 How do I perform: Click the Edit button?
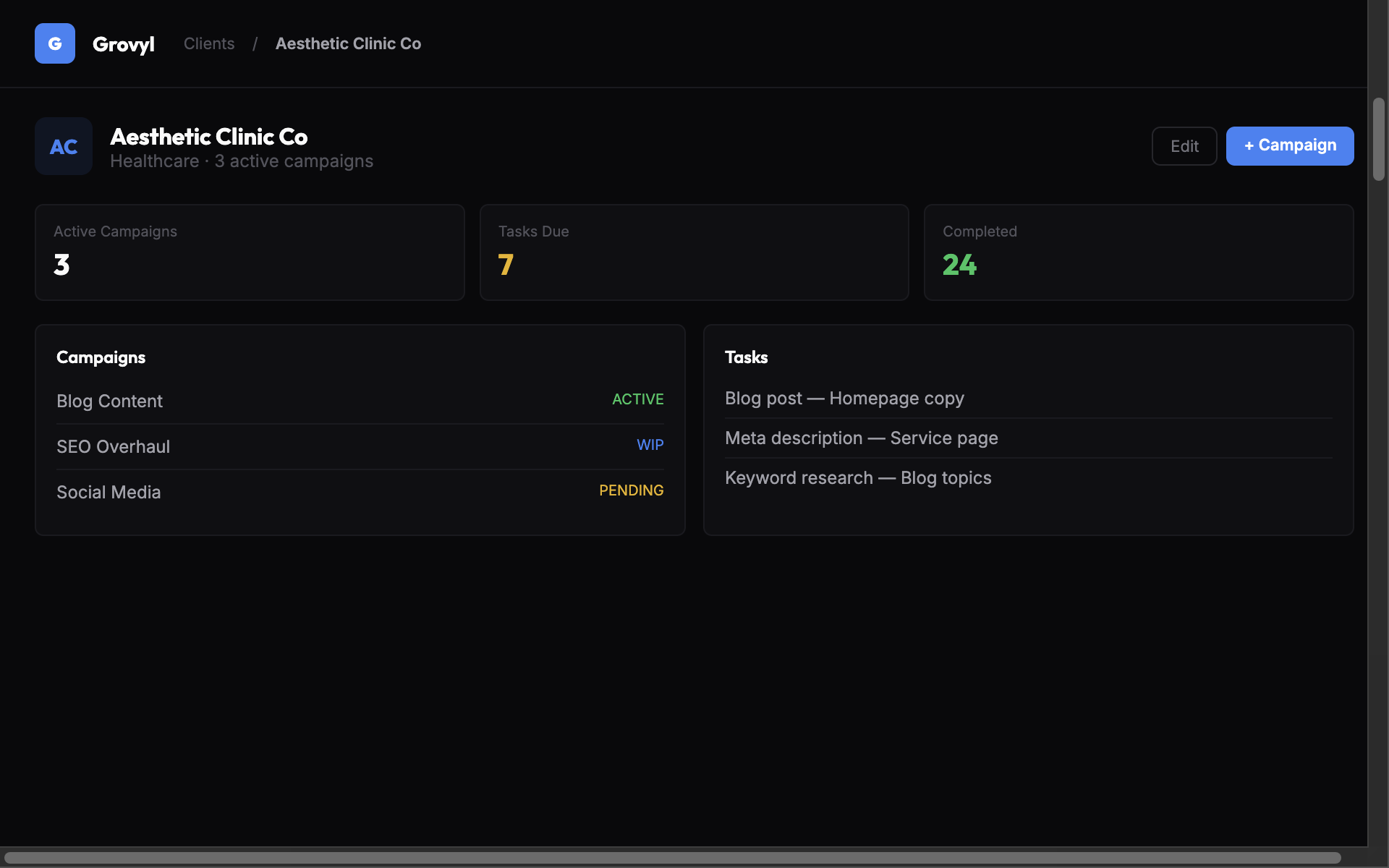click(x=1184, y=146)
